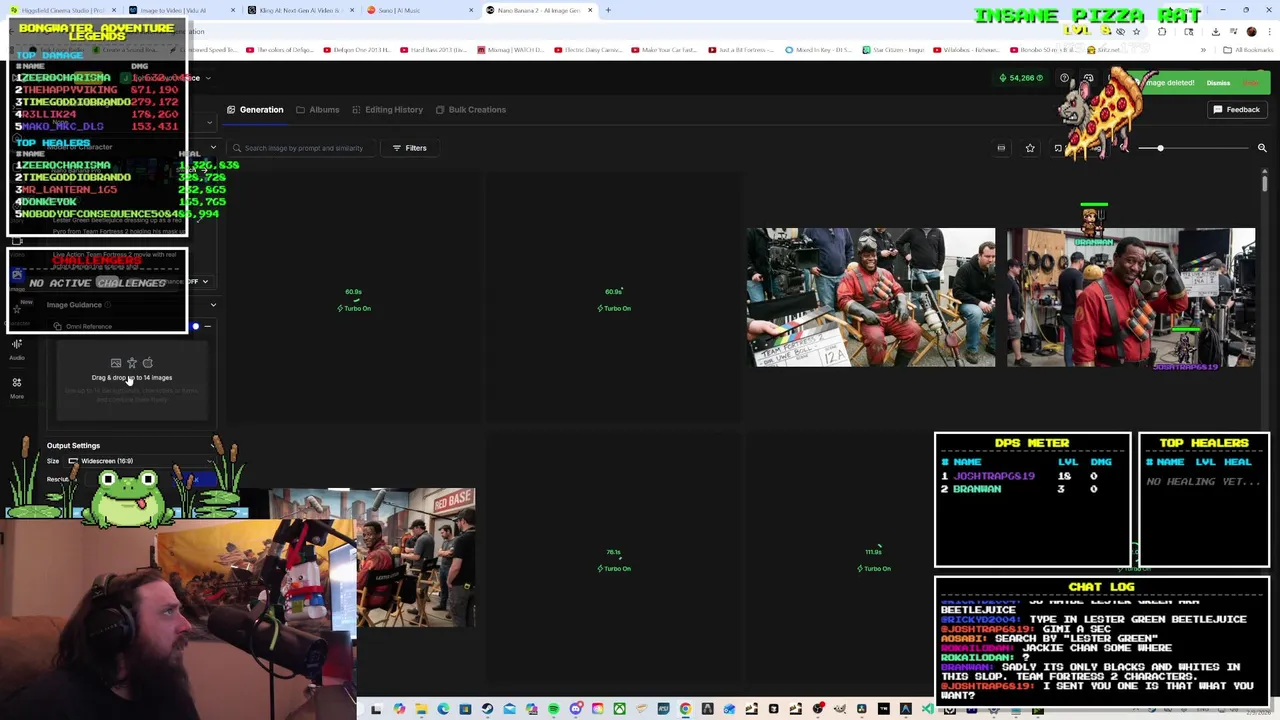Image resolution: width=1280 pixels, height=720 pixels.
Task: Click the select images icon
Action: (x=1058, y=148)
